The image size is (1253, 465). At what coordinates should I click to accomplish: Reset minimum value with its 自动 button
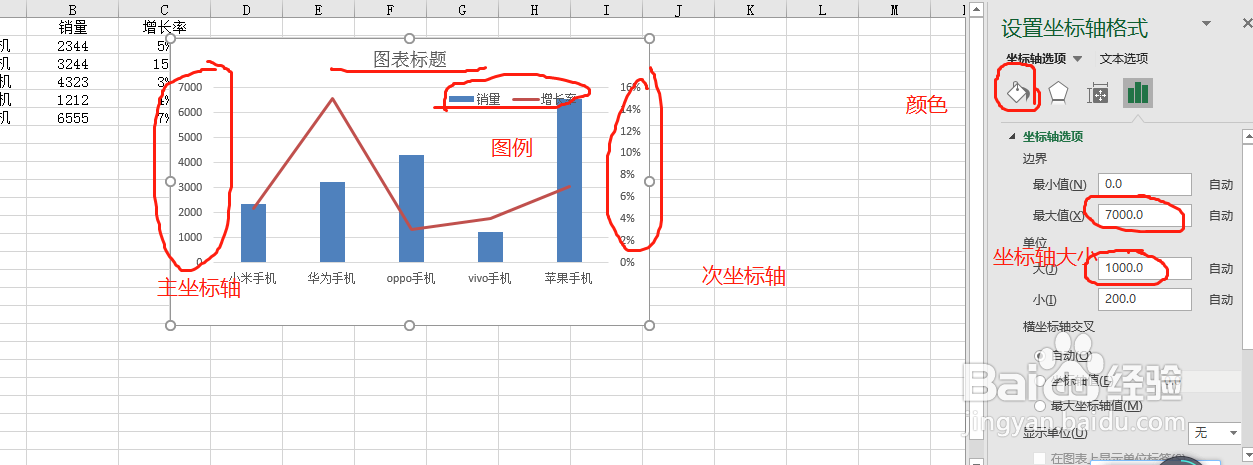(x=1221, y=185)
